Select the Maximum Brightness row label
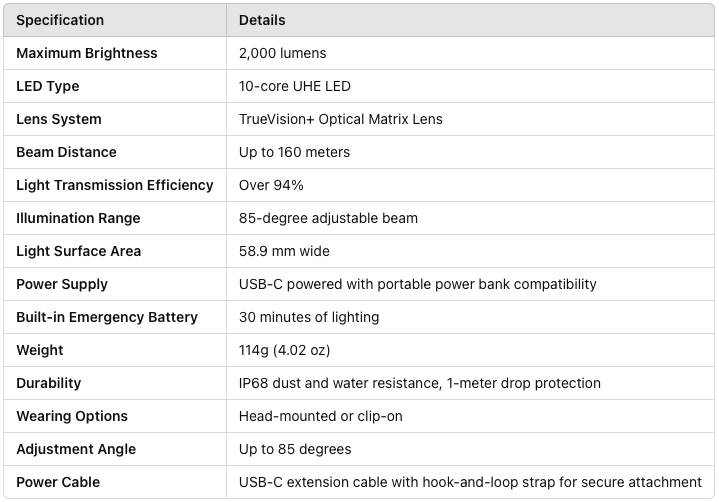 tap(87, 53)
